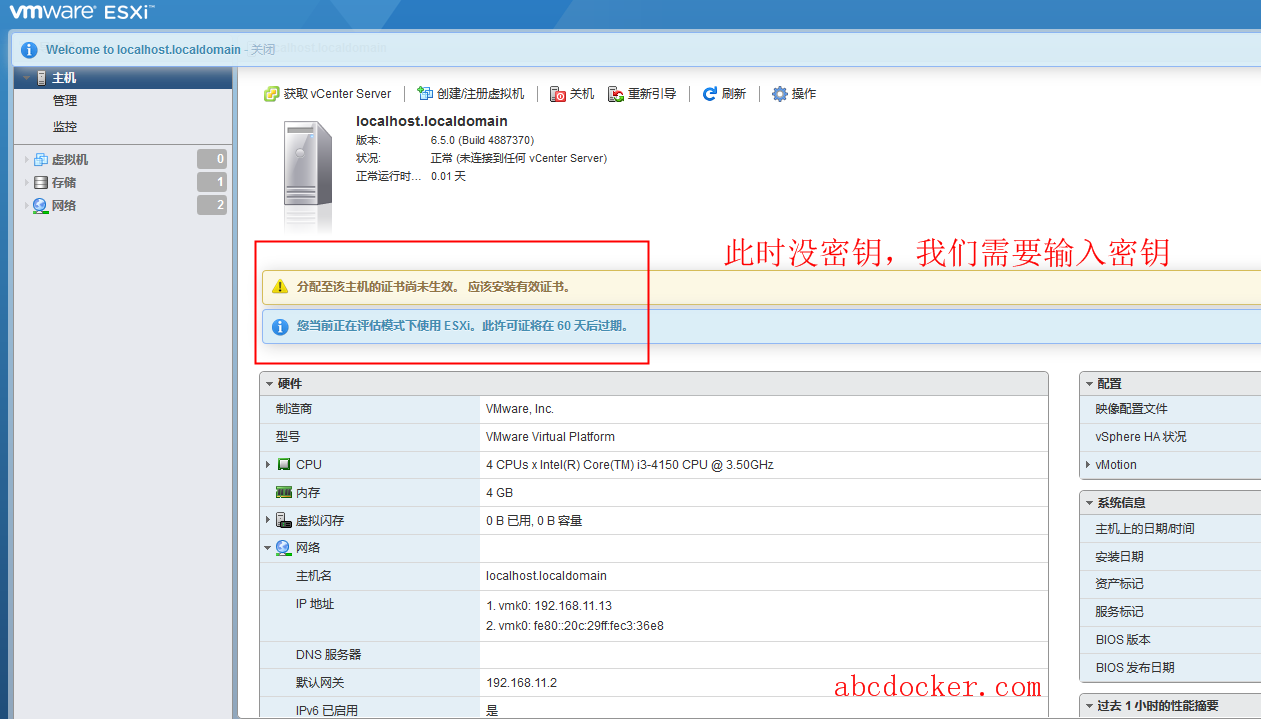Click the reboot (重新引导) icon
This screenshot has width=1261, height=719.
tap(616, 94)
